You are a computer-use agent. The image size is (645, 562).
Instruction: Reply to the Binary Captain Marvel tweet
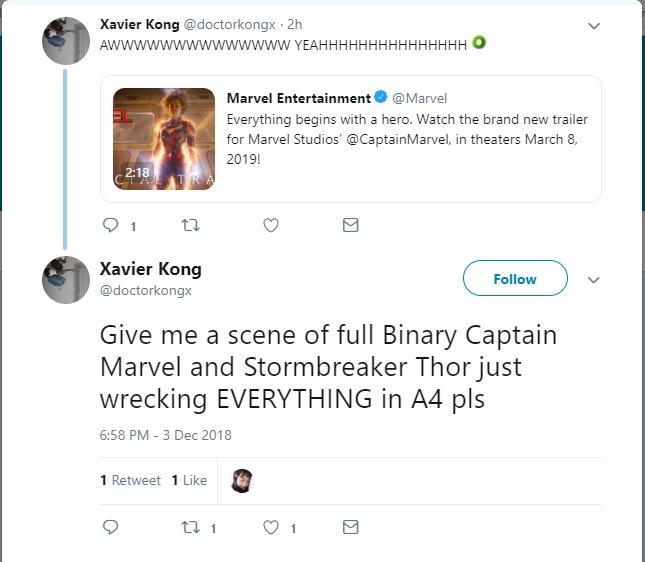click(111, 527)
